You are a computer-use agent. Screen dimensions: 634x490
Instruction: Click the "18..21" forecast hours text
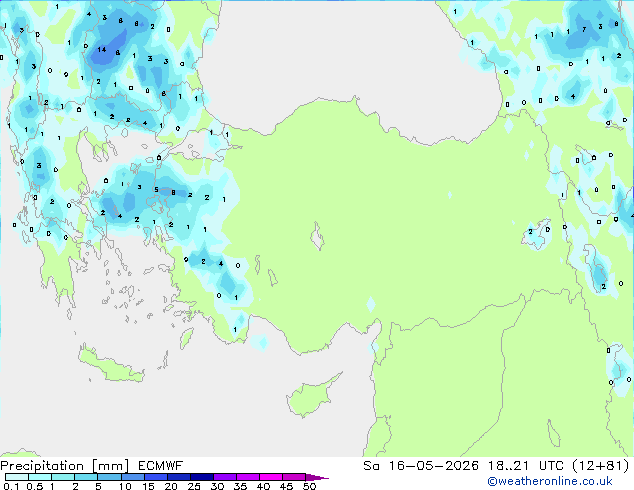[508, 466]
